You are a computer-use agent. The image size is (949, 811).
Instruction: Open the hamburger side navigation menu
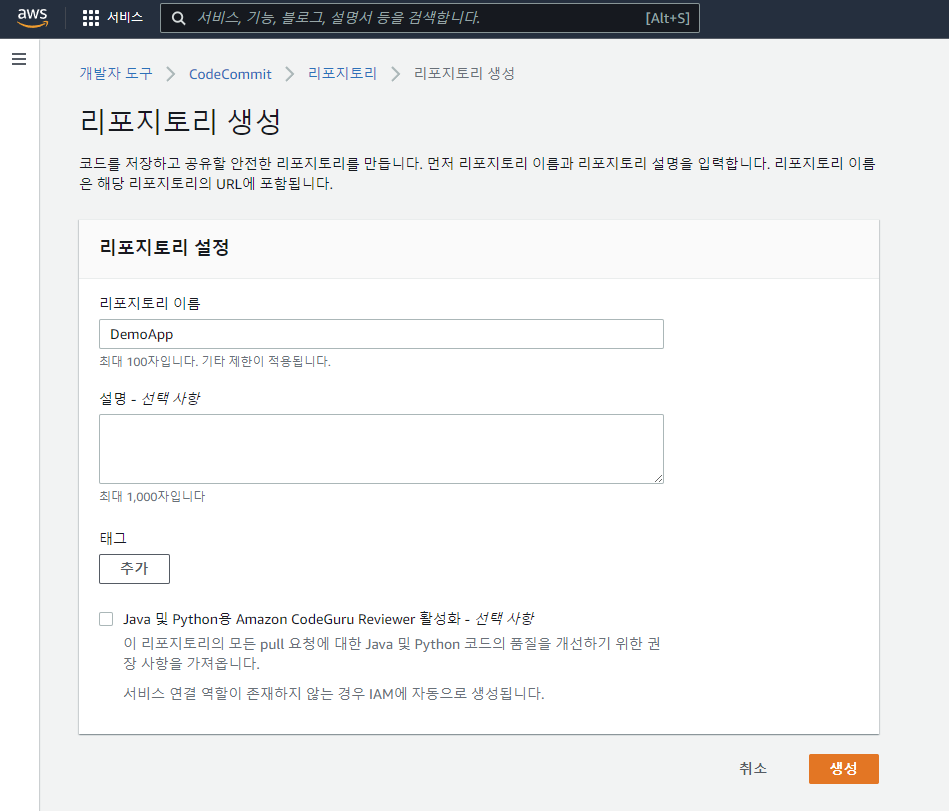(x=19, y=59)
